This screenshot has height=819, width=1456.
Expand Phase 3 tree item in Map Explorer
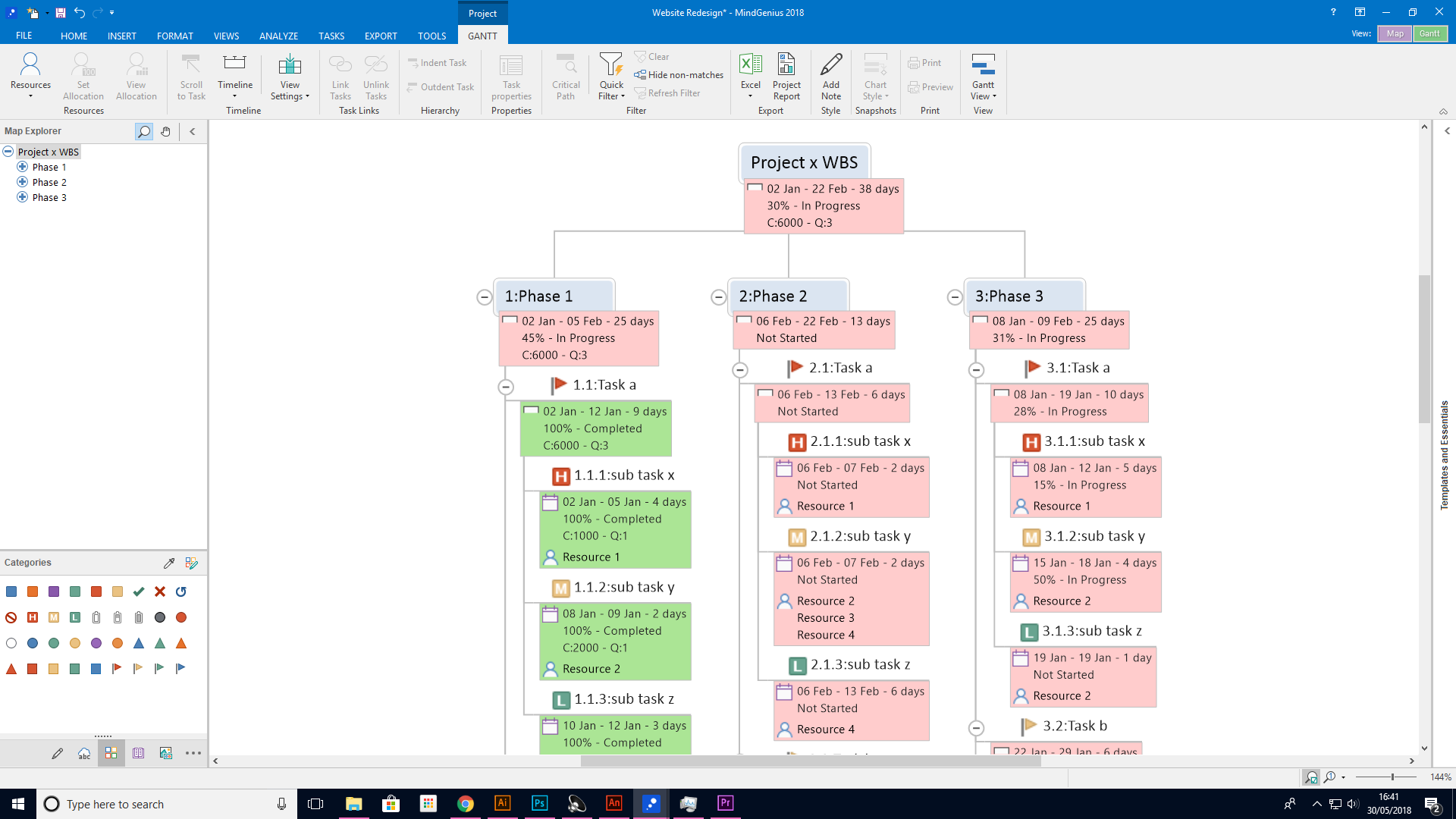pyautogui.click(x=22, y=197)
